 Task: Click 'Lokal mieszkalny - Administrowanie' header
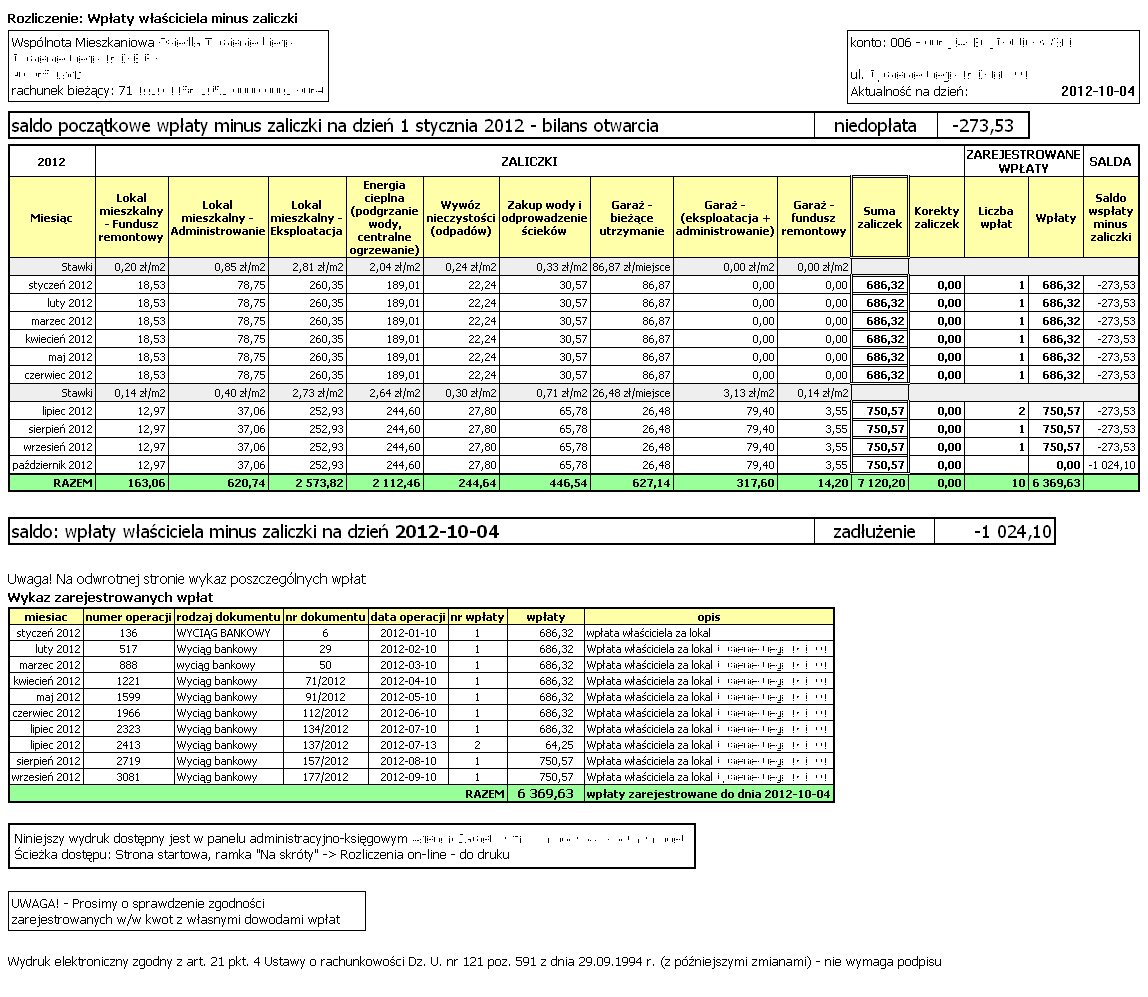pos(217,217)
